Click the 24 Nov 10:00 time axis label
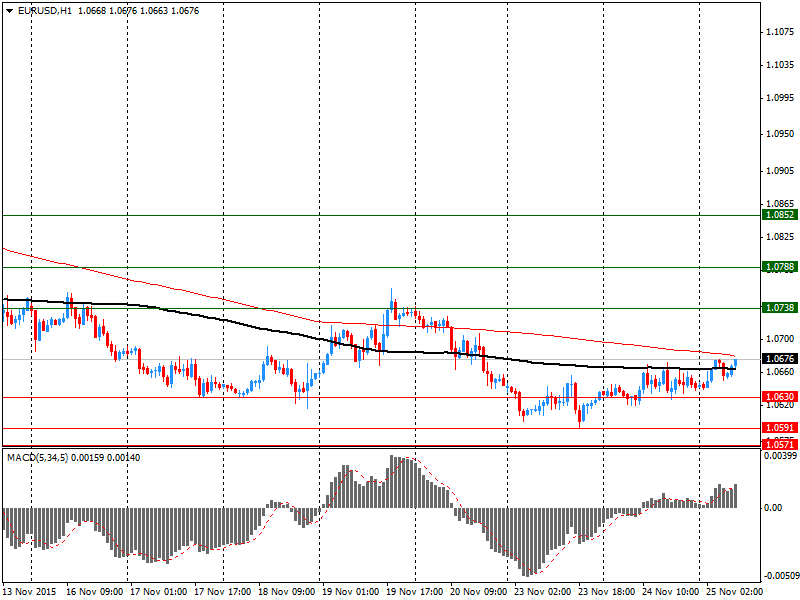The image size is (800, 600). pyautogui.click(x=671, y=592)
